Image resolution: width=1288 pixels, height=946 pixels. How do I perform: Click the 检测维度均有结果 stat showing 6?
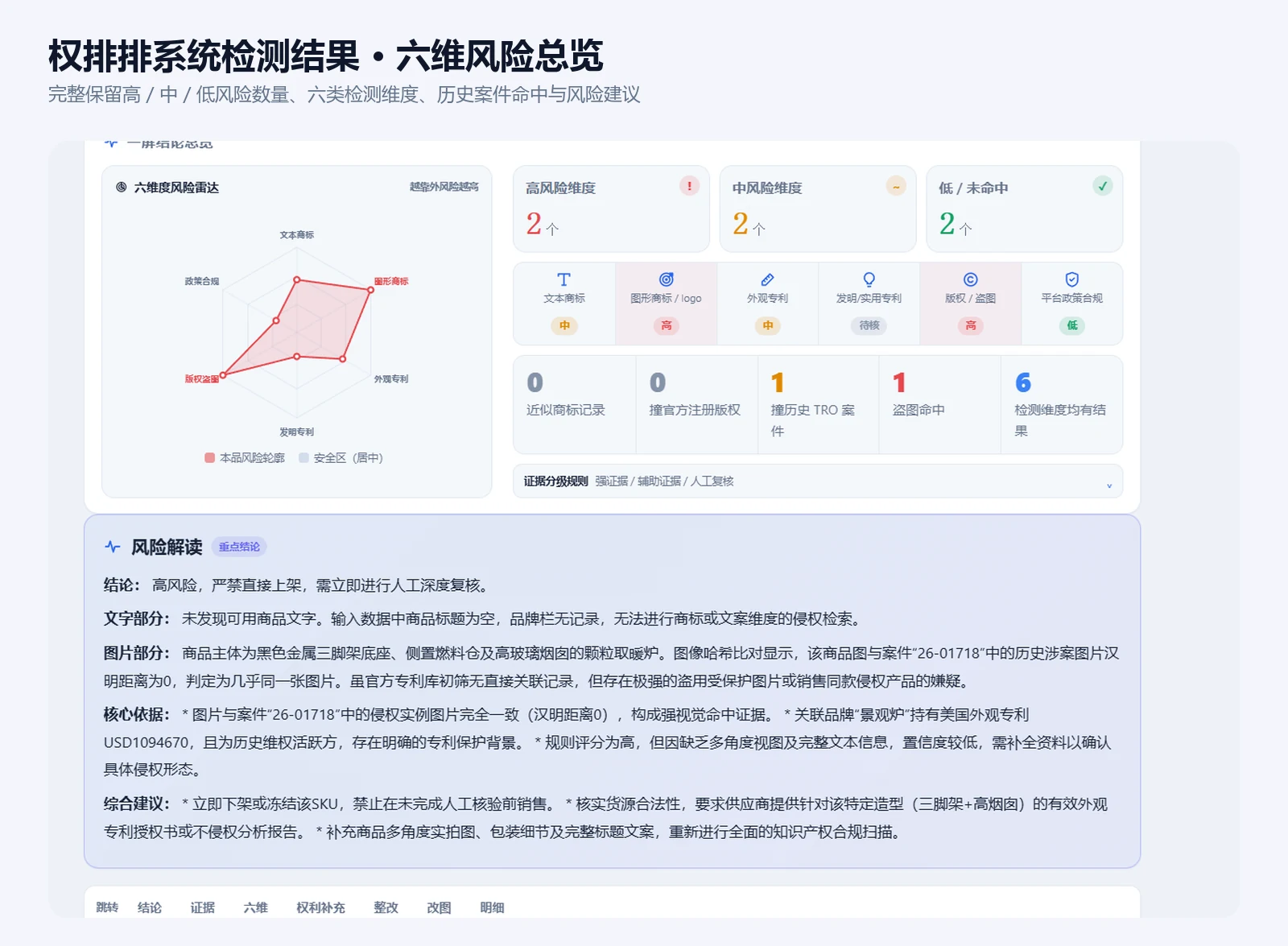1062,405
